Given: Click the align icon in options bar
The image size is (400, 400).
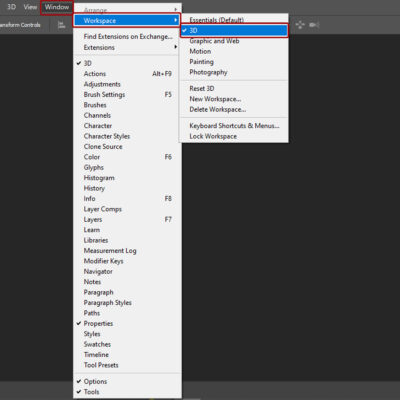Looking at the screenshot, I should pos(61,25).
